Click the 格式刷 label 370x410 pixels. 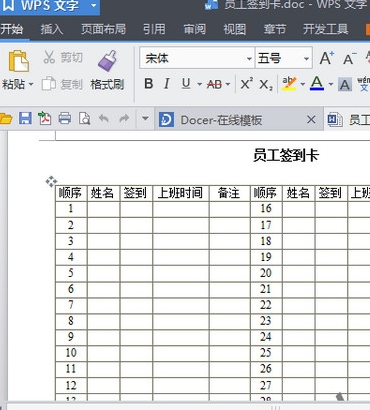click(x=107, y=84)
